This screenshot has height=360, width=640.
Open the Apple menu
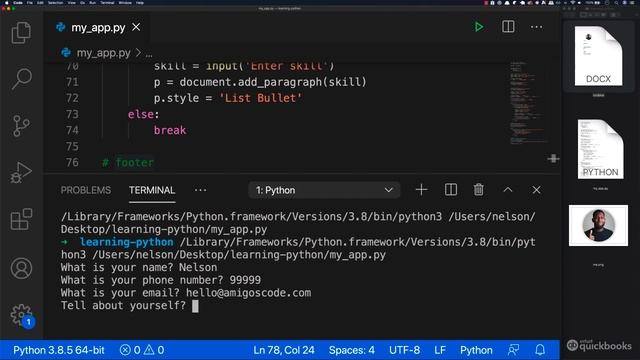point(7,2)
